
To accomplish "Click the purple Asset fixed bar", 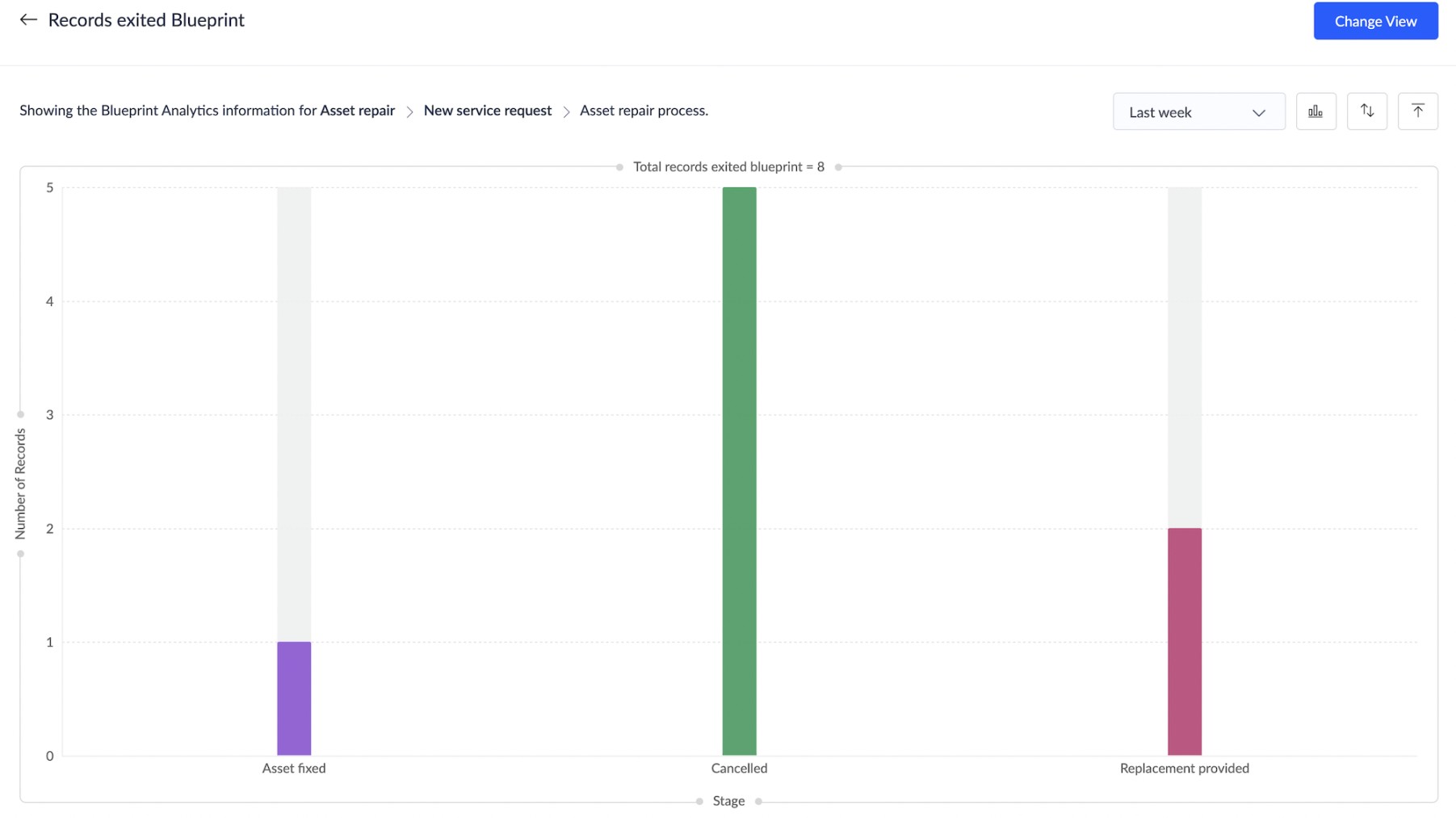I will pos(294,698).
